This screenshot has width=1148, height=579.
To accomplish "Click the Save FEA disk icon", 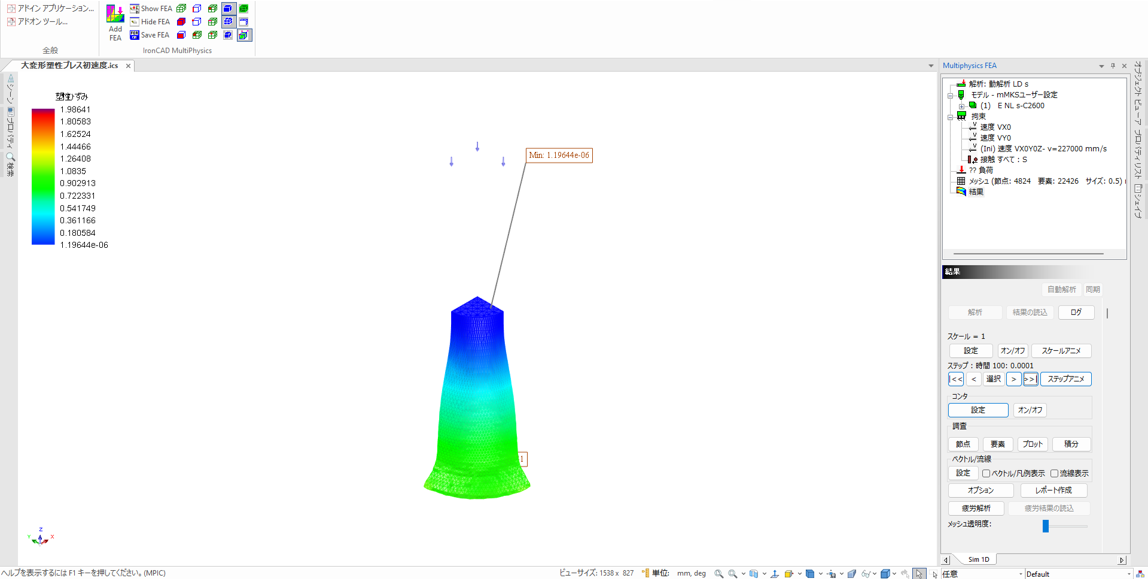I will (x=135, y=35).
